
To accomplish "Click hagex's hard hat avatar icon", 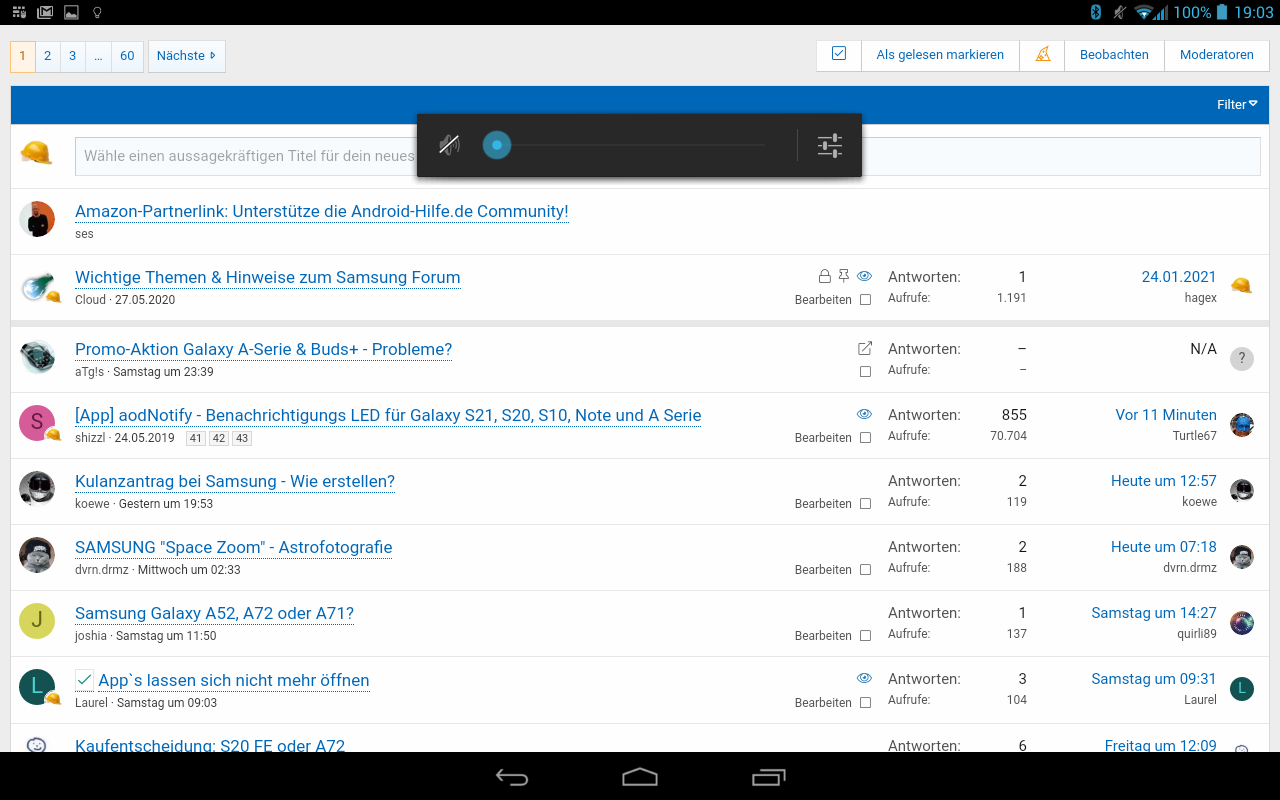I will pyautogui.click(x=1242, y=286).
